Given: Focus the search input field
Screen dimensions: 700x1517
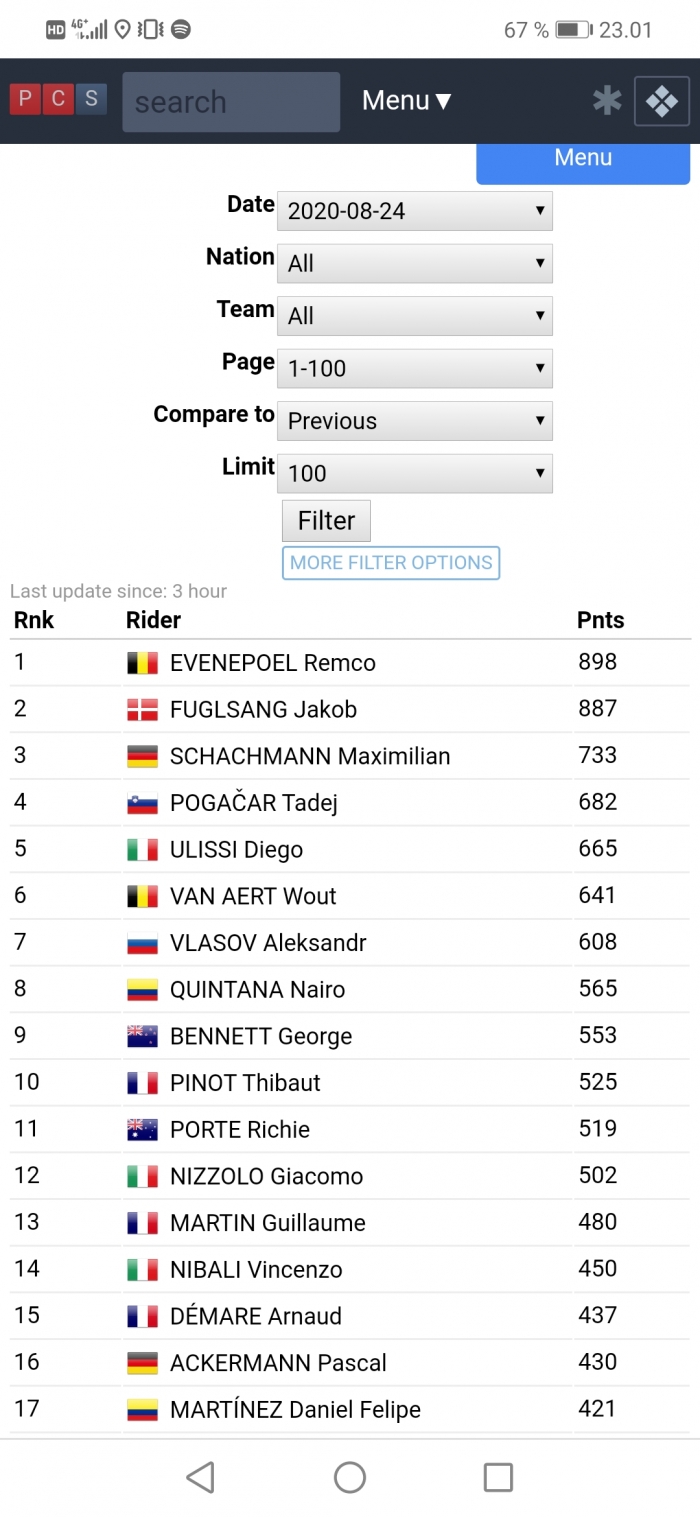Looking at the screenshot, I should [231, 102].
